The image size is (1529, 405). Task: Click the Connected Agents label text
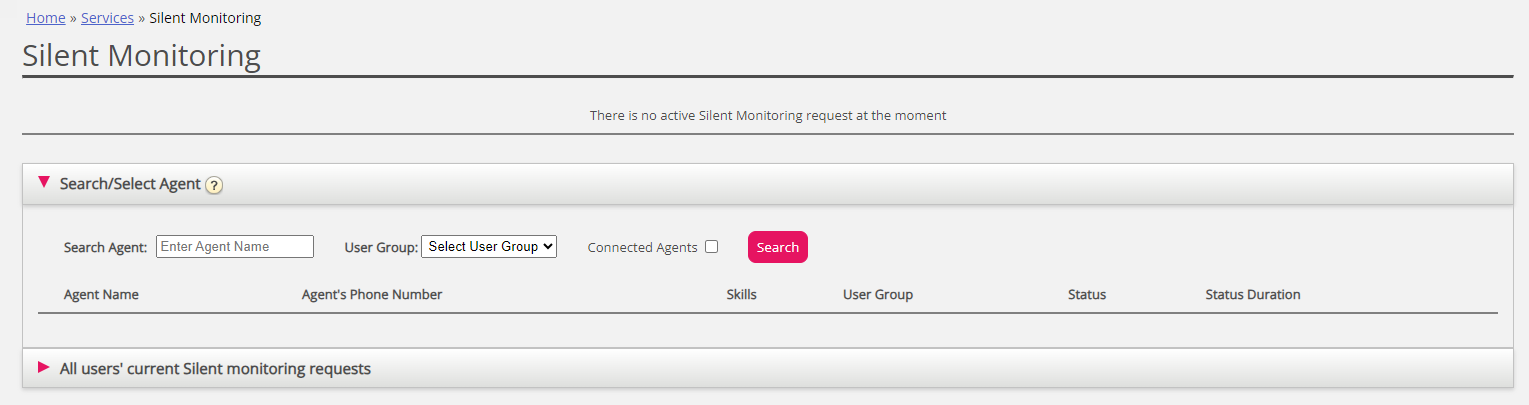click(643, 247)
